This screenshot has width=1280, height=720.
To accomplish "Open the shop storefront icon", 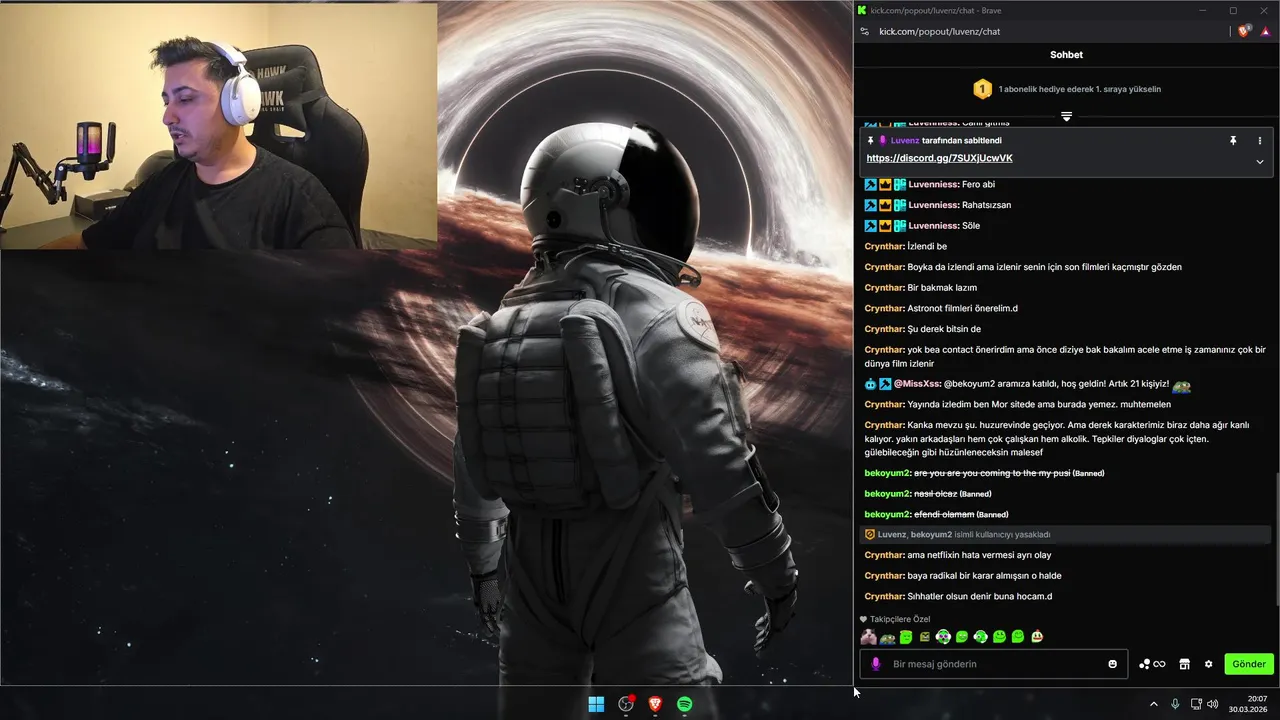I will point(1184,664).
